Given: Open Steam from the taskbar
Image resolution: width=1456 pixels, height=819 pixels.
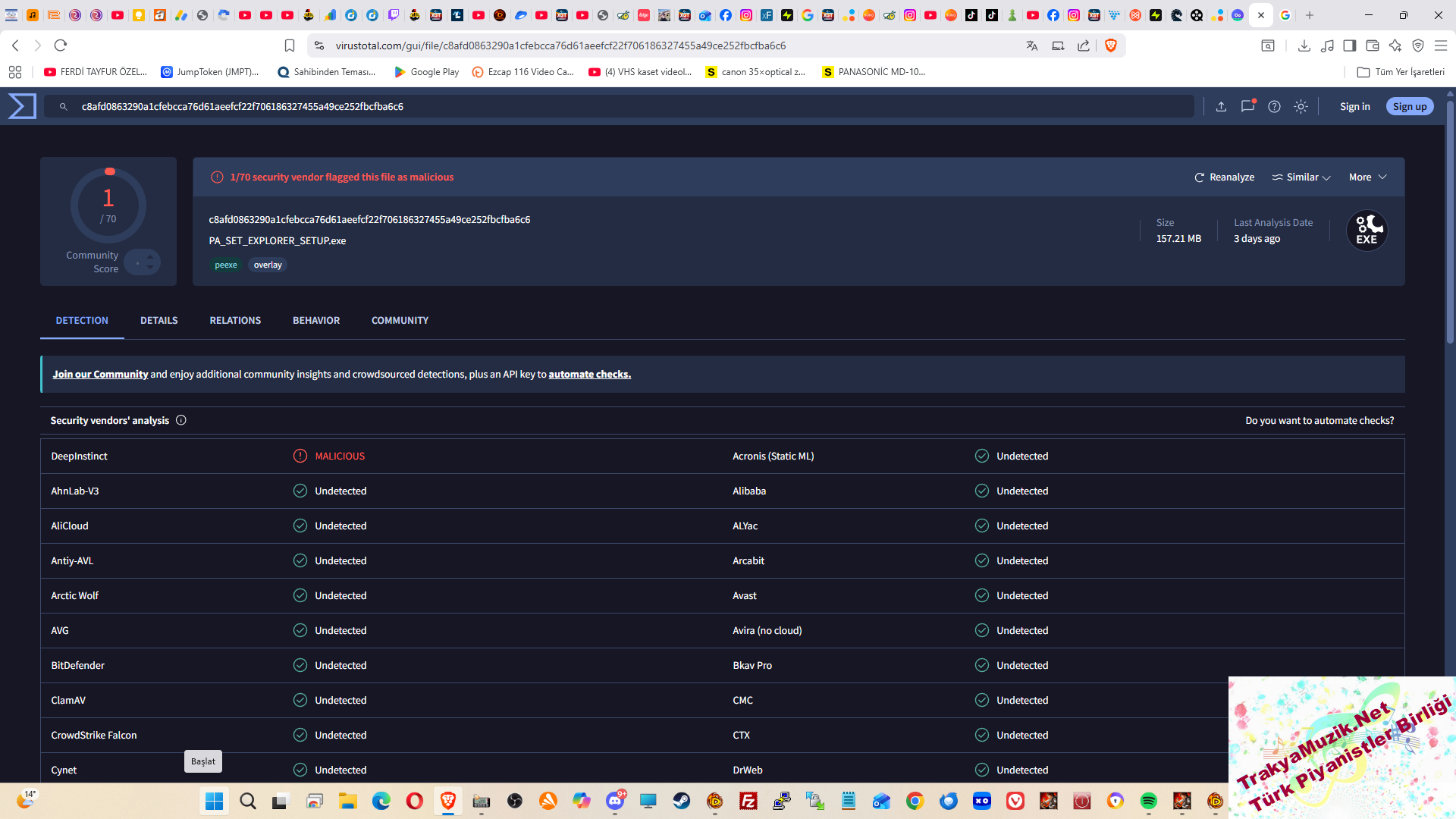Looking at the screenshot, I should (682, 802).
